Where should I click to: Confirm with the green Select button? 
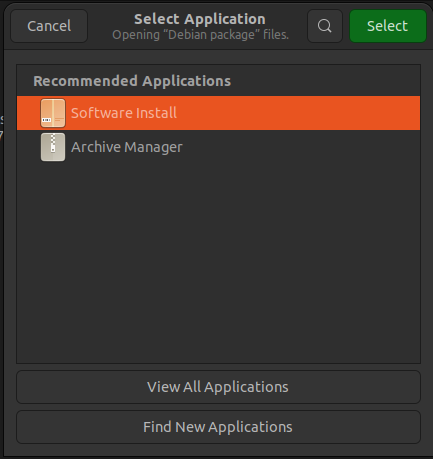click(x=388, y=26)
